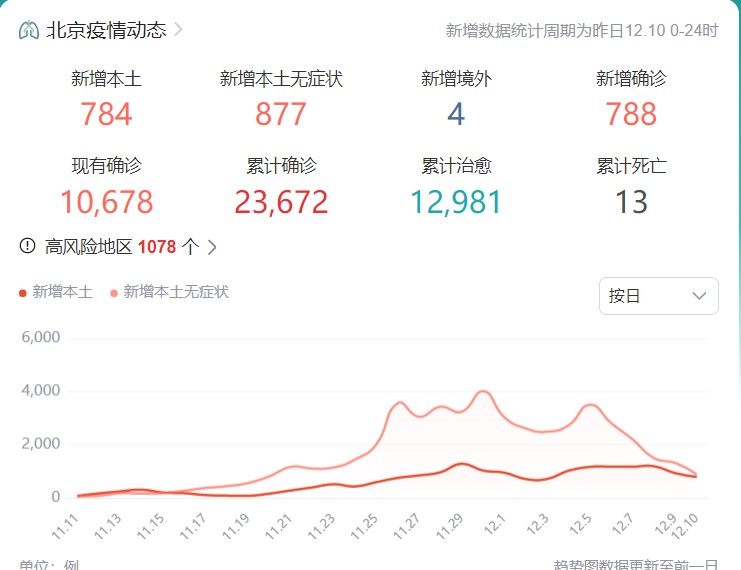Screen dimensions: 741x570
Task: Select the 现有确诊 10,678 statistic
Action: (106, 202)
